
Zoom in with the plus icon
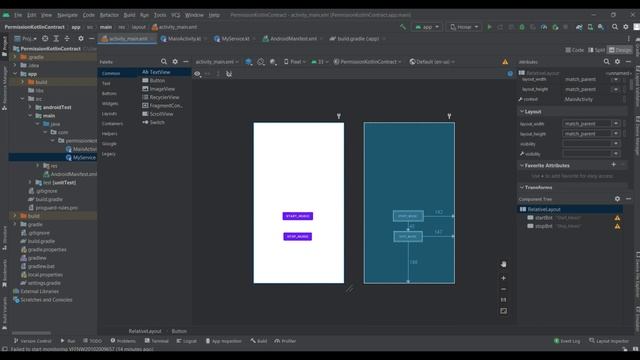point(504,278)
